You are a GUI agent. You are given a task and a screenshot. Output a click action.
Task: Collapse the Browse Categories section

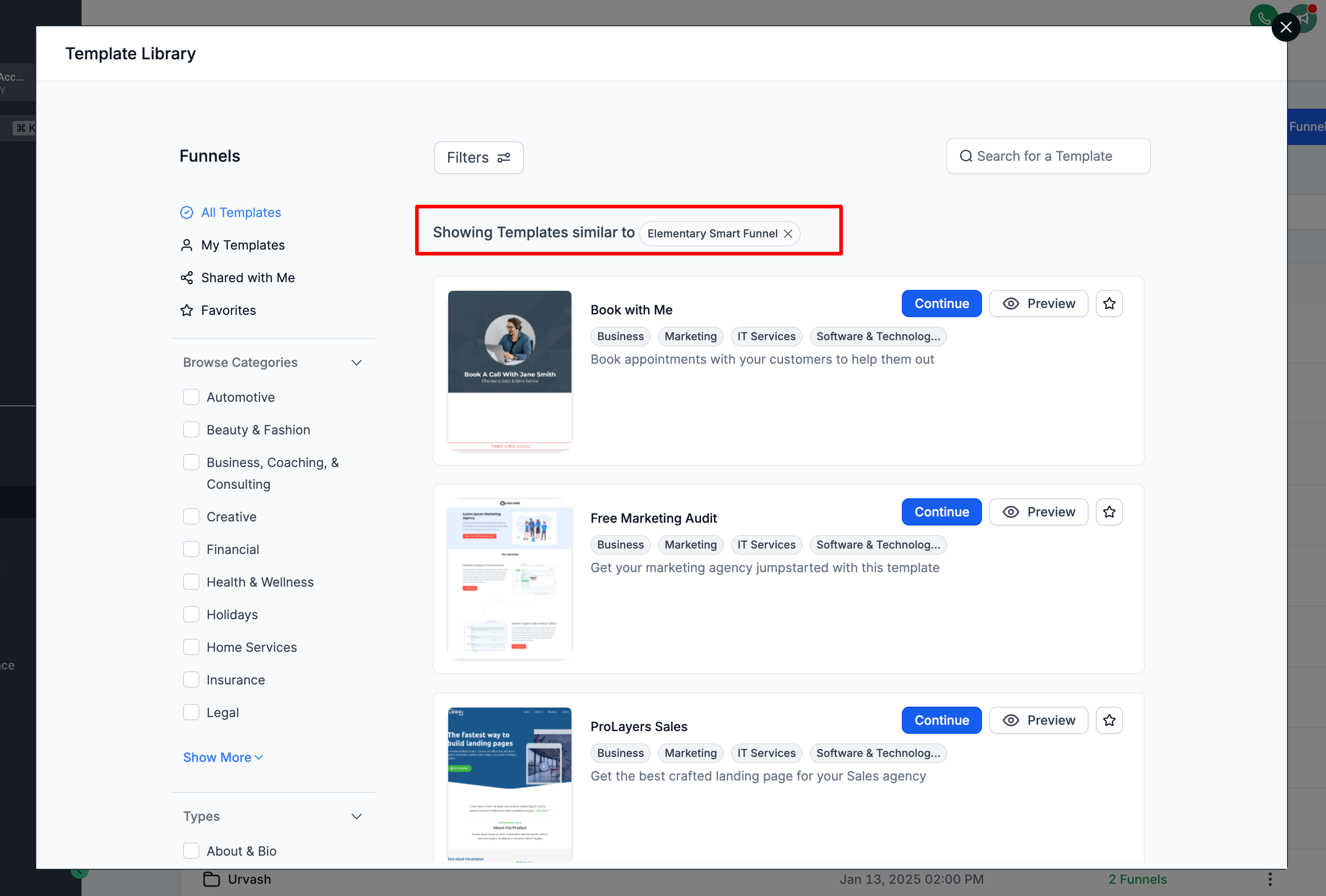tap(357, 363)
